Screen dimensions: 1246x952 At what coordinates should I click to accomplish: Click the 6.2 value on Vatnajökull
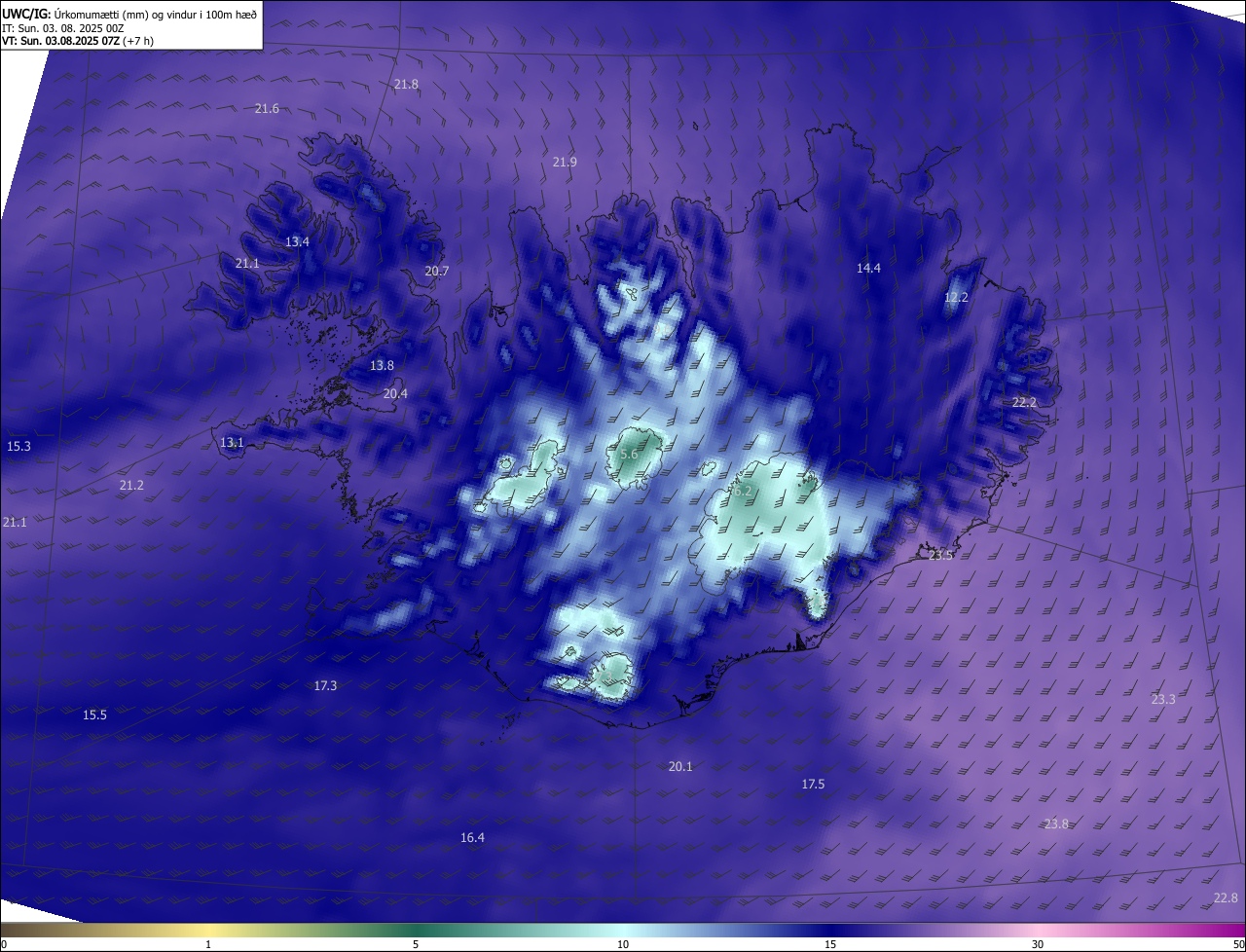point(742,492)
